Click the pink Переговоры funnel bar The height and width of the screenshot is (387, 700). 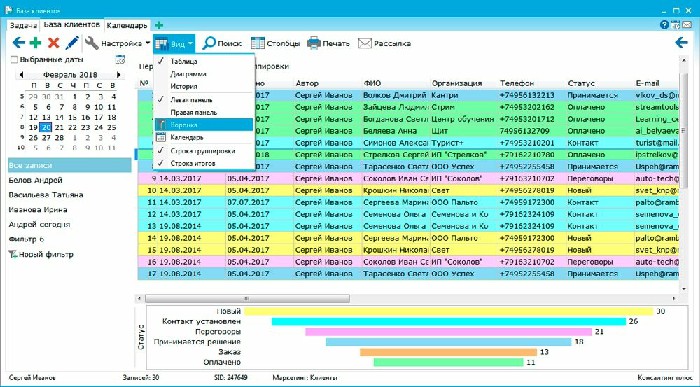(x=449, y=332)
